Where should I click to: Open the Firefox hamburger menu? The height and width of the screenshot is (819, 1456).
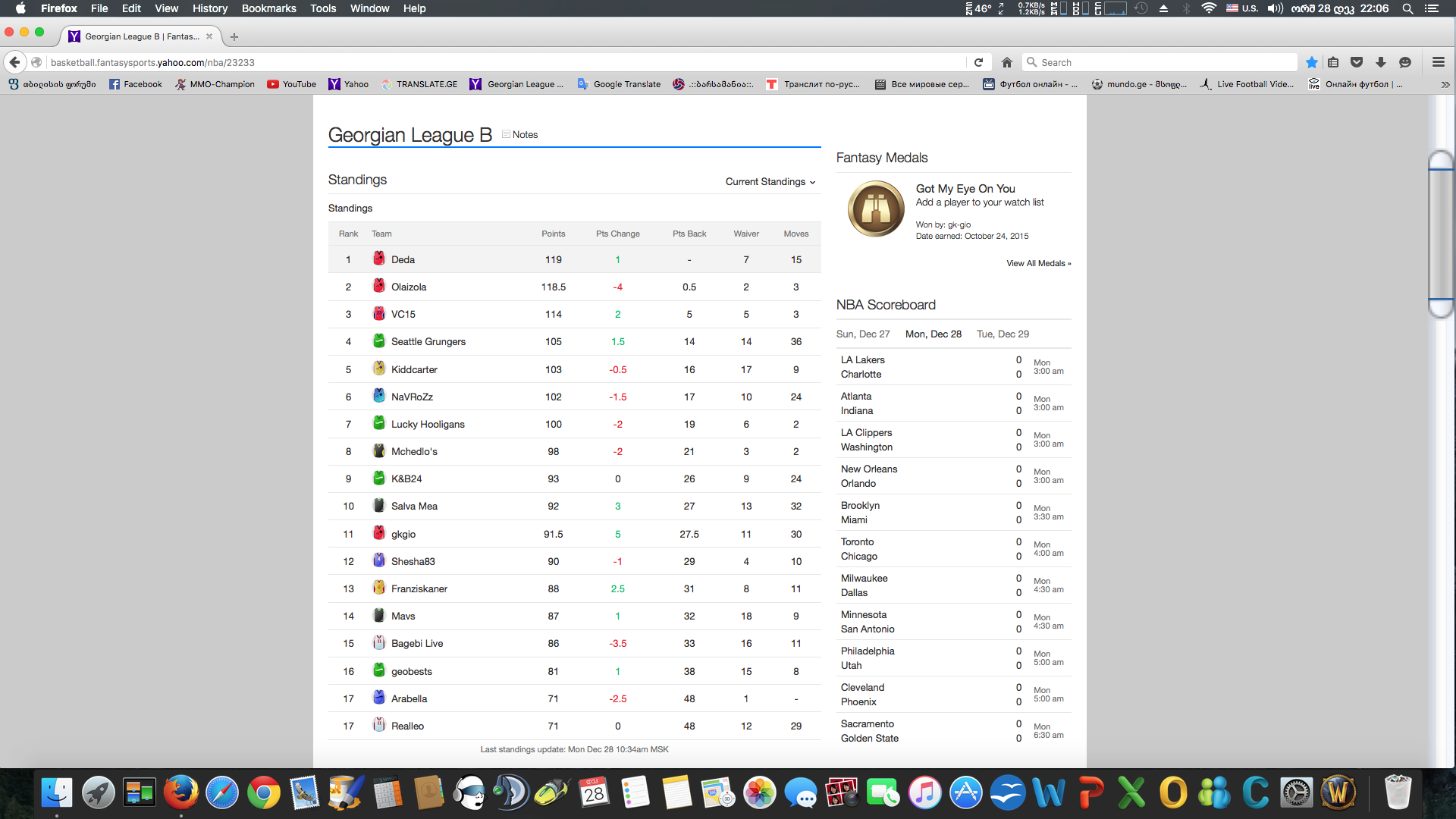[x=1439, y=62]
